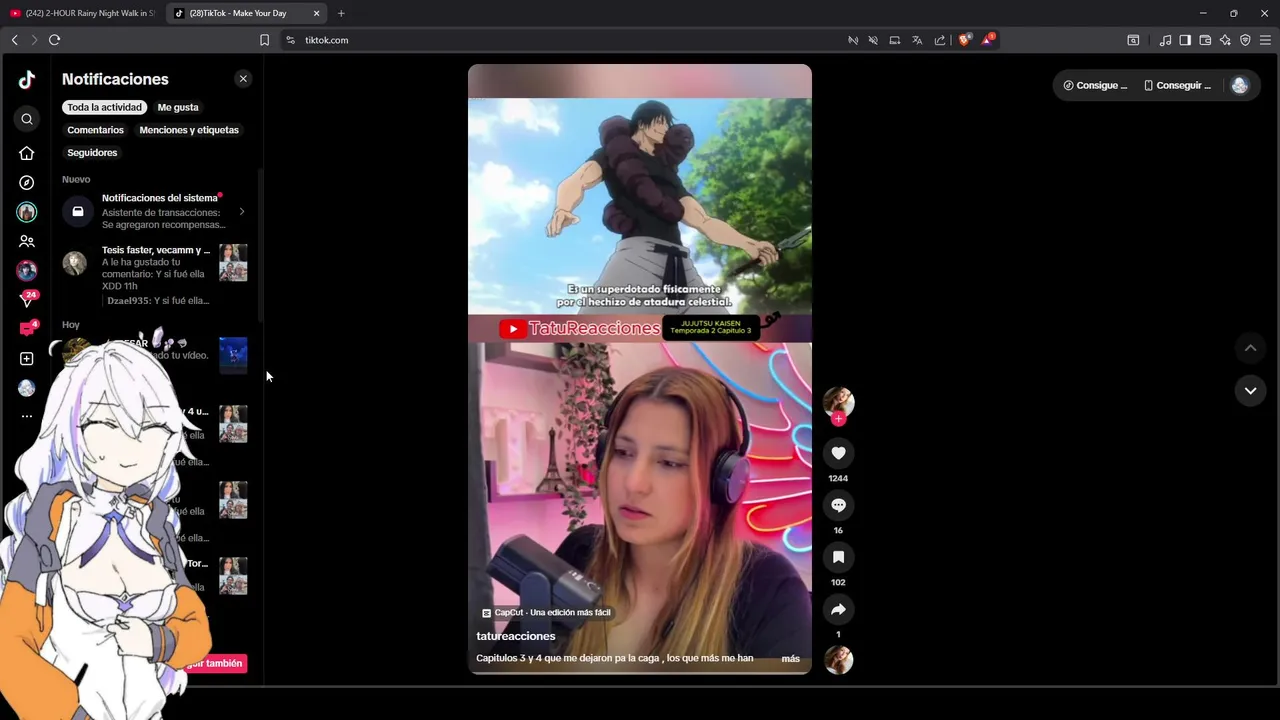Open TikTok sidebar profile avatar near bottom
Viewport: 1280px width, 720px height.
[27, 388]
